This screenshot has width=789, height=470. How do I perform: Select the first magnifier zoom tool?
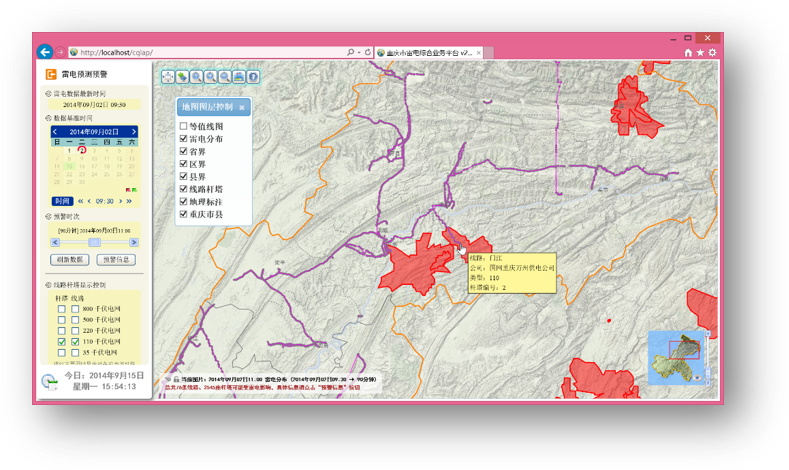pos(197,77)
